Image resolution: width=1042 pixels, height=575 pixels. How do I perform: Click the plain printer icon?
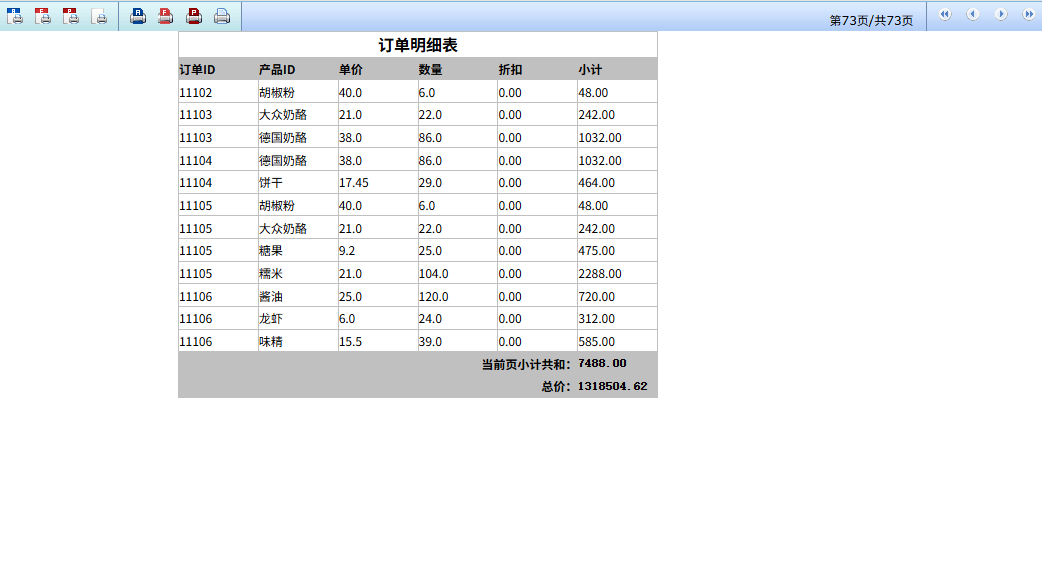(222, 16)
